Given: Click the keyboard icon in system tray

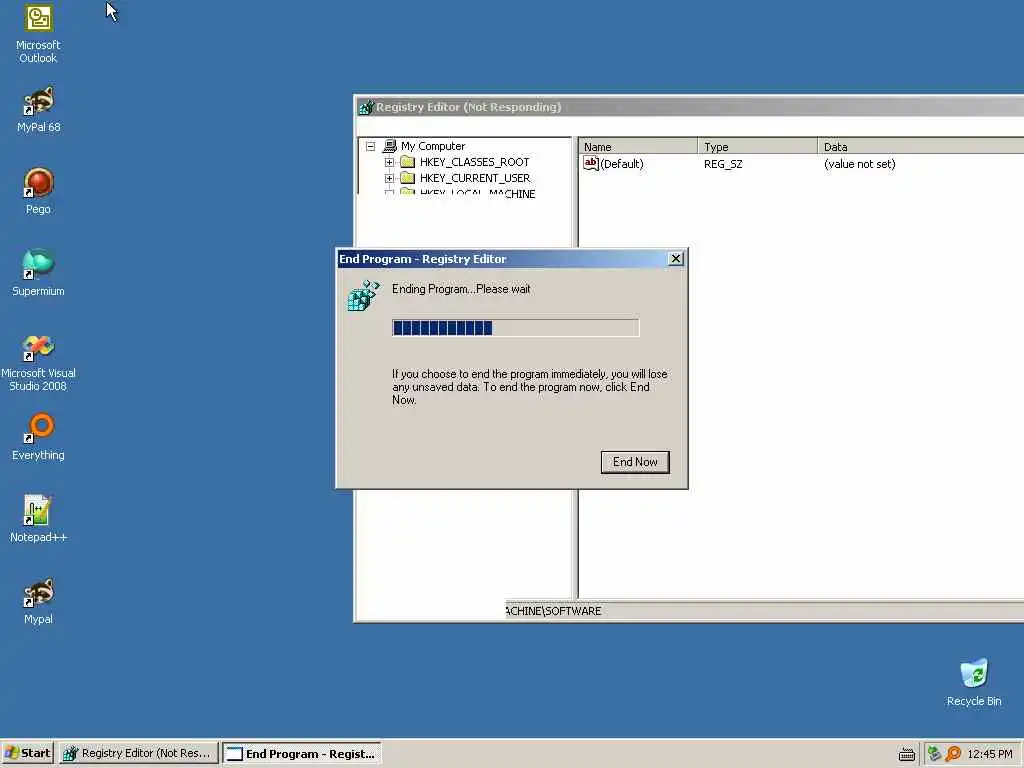Looking at the screenshot, I should point(906,754).
